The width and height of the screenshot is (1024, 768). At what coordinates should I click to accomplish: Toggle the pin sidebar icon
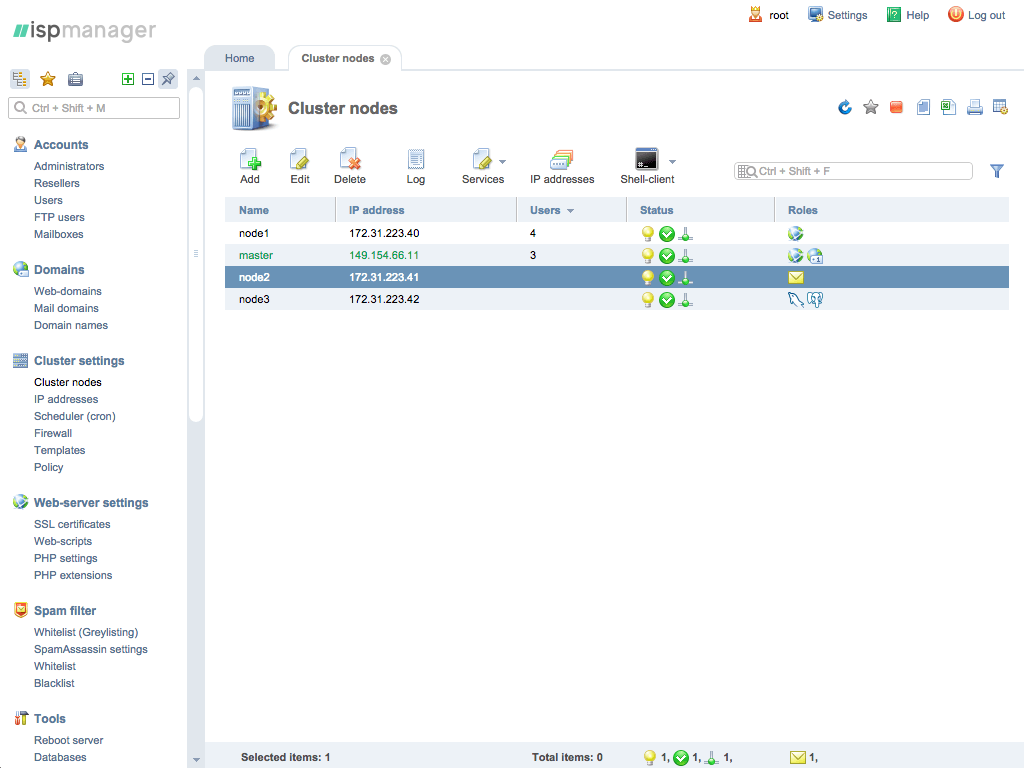click(168, 79)
